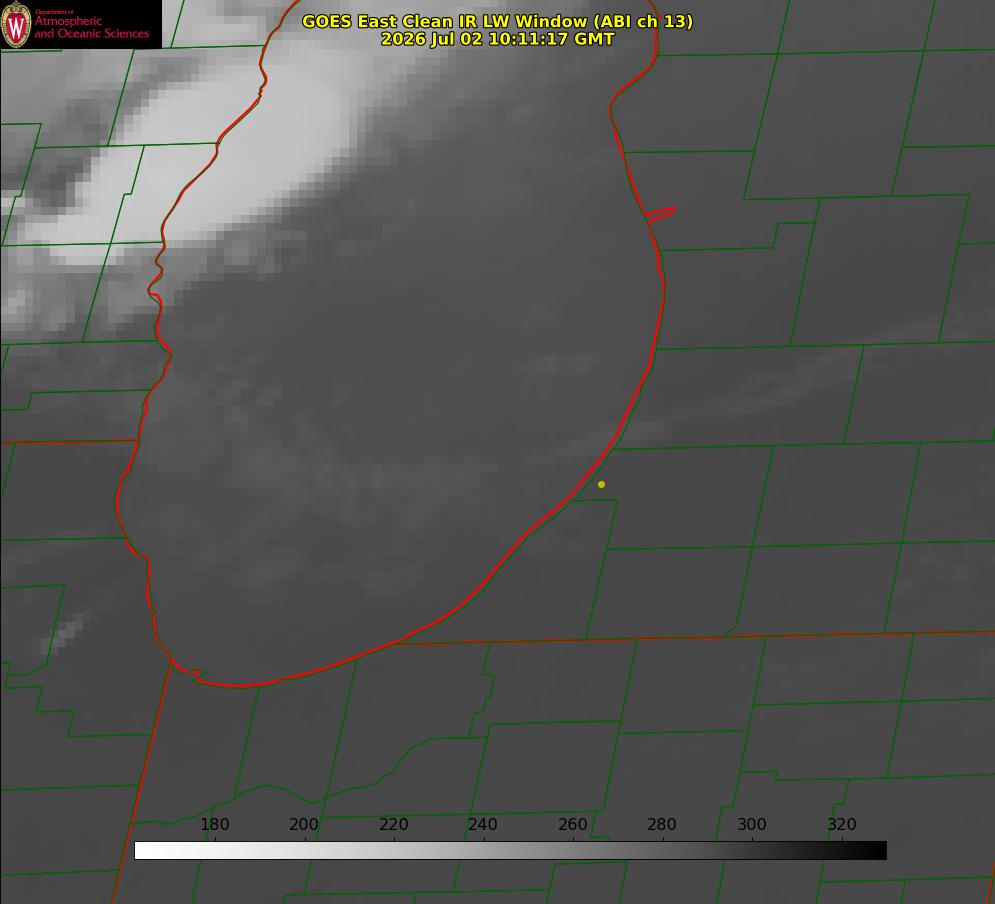Screen dimensions: 995x904
Task: Click the UW crest logo
Action: pyautogui.click(x=16, y=24)
